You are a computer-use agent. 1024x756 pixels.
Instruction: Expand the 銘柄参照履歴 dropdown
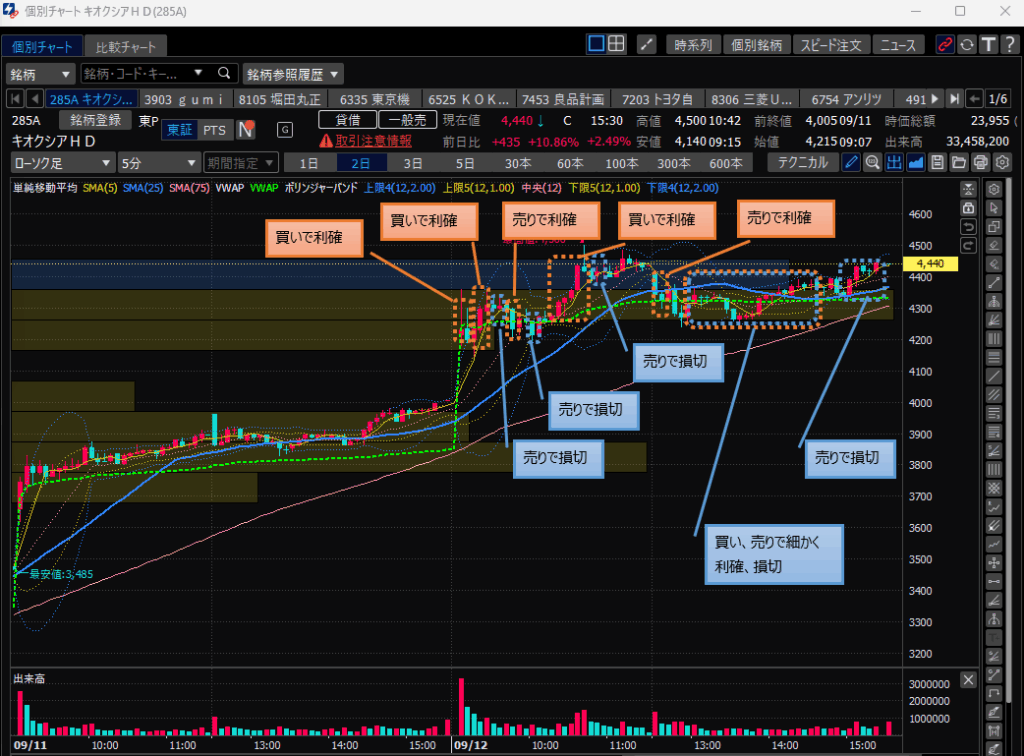pos(293,74)
